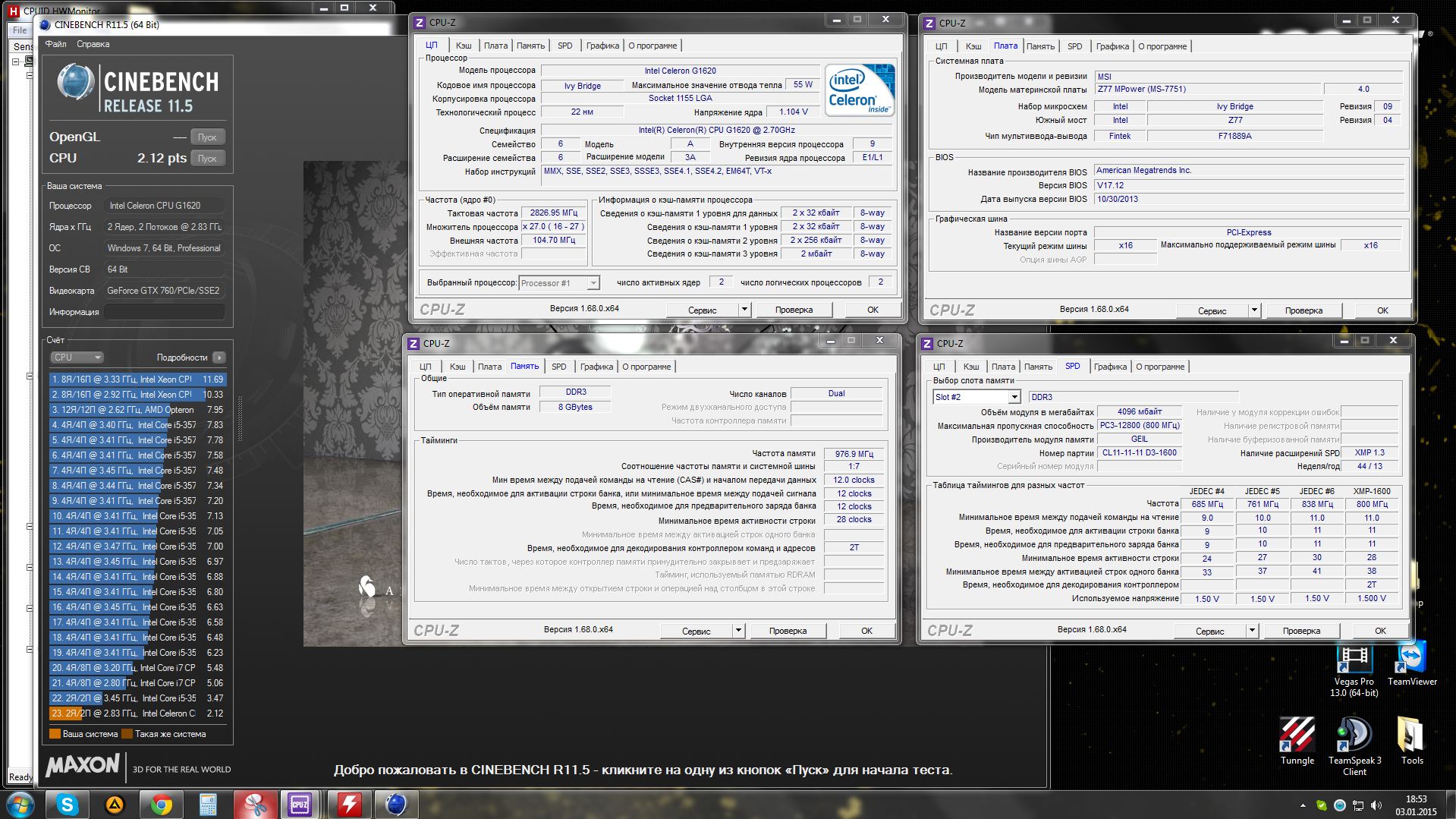Open Skype from the taskbar
Viewport: 1456px width, 819px height.
point(68,805)
